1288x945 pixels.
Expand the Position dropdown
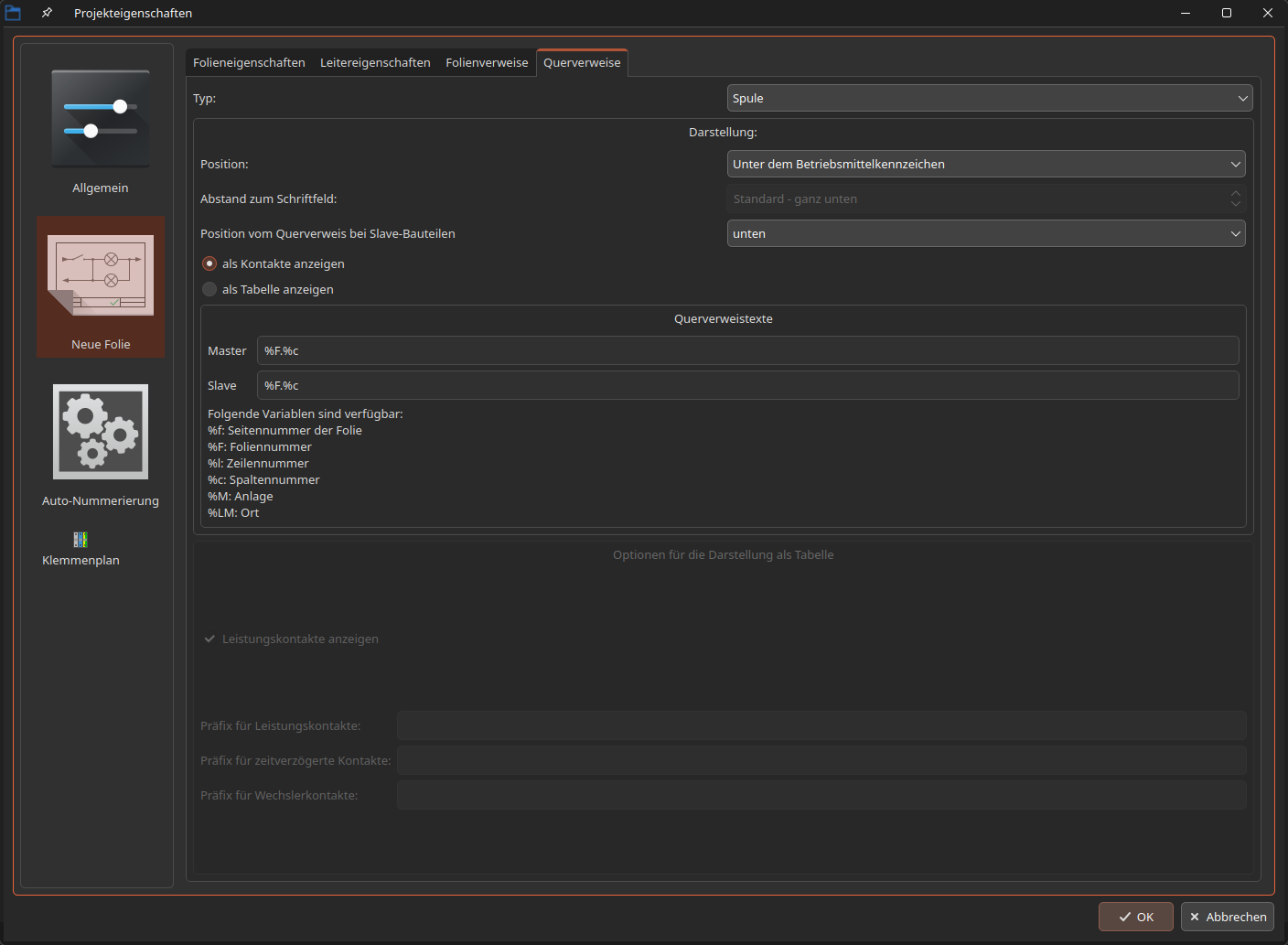pos(985,164)
